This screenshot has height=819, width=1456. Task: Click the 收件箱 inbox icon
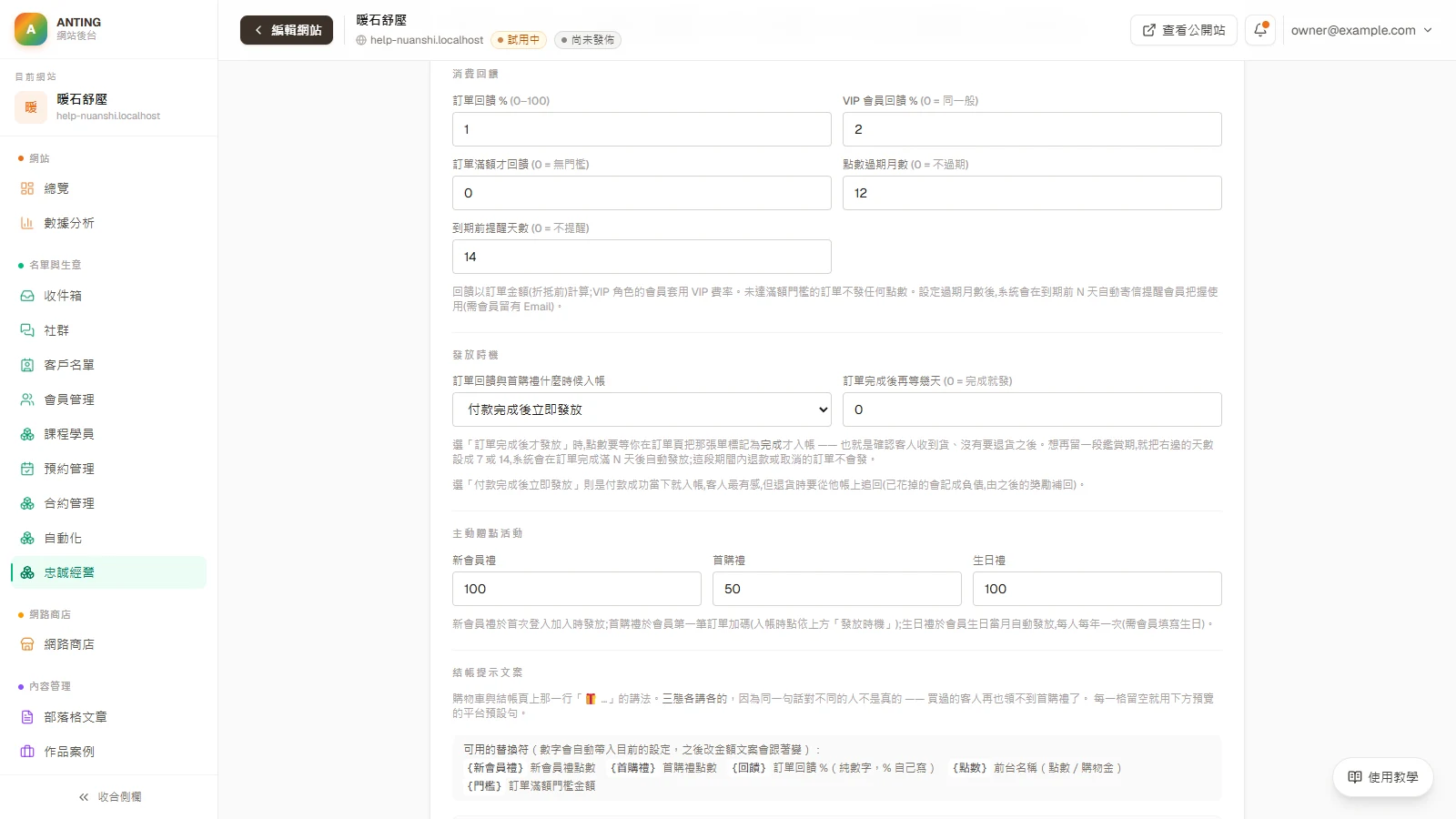pos(27,296)
